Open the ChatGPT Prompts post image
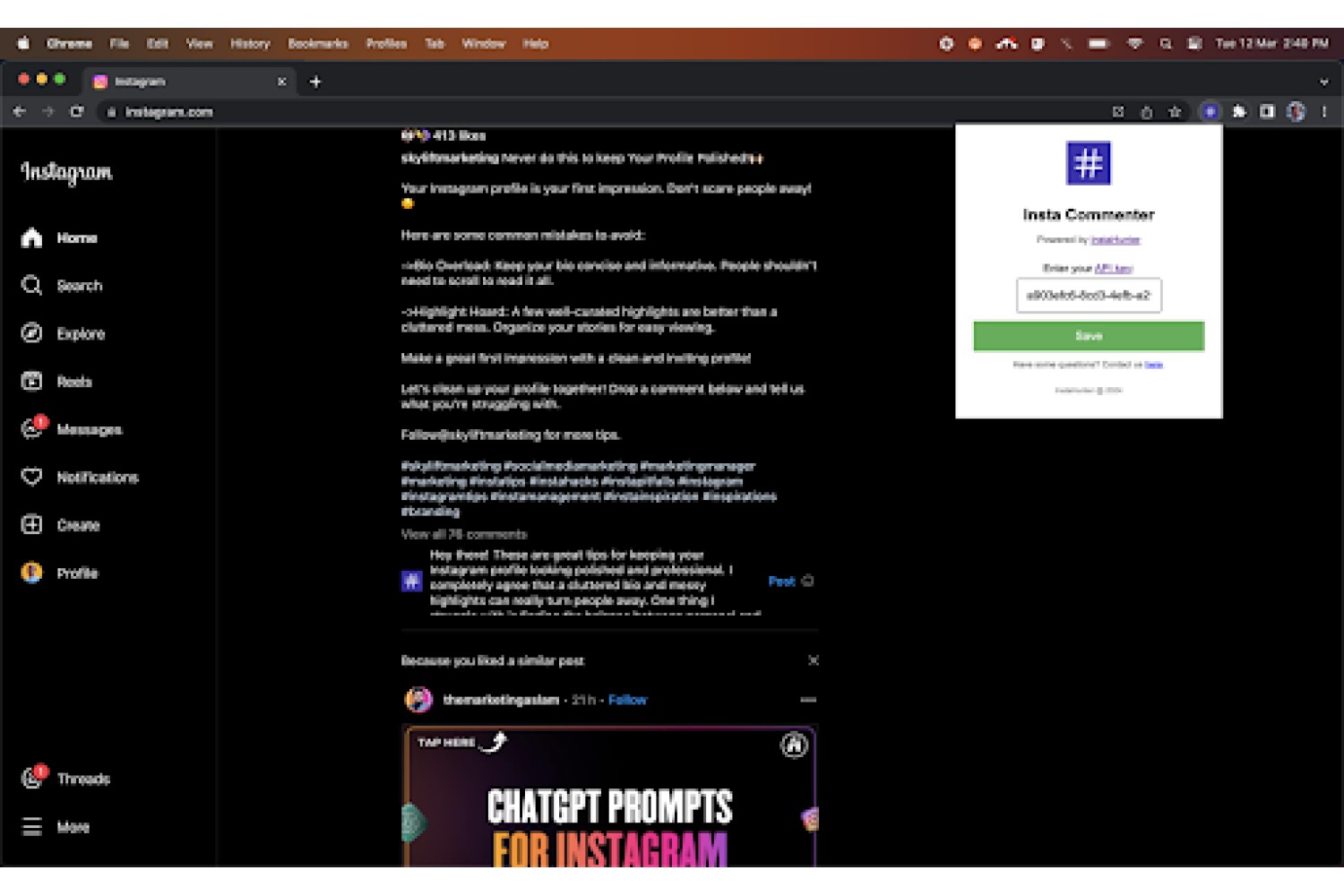This screenshot has width=1344, height=896. pos(609,796)
